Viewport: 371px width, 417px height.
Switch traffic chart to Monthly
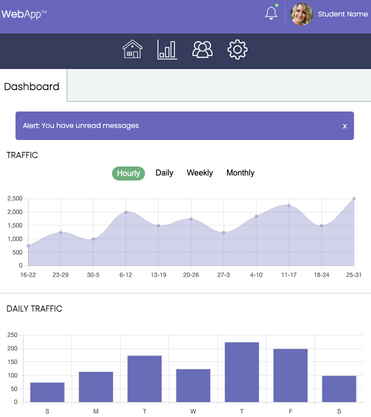coord(240,173)
